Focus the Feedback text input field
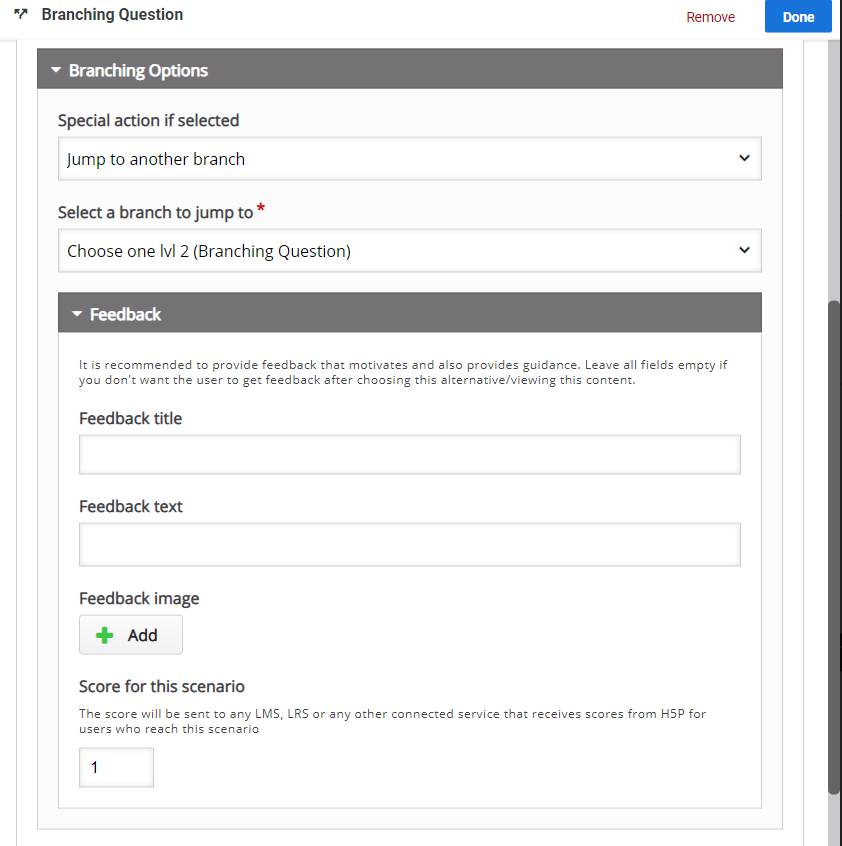This screenshot has height=846, width=842. tap(409, 544)
